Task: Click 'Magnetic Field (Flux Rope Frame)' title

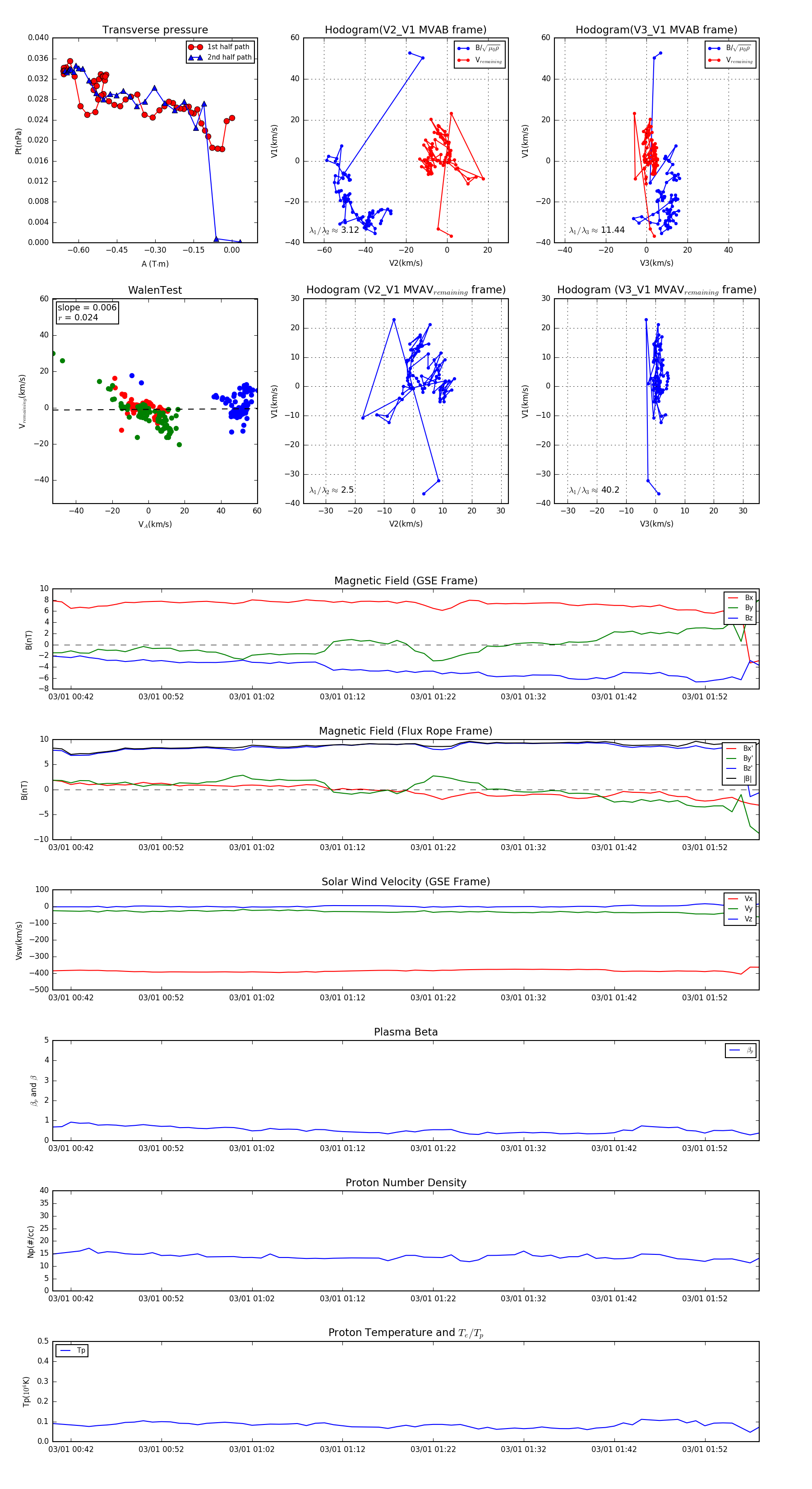Action: [x=406, y=731]
